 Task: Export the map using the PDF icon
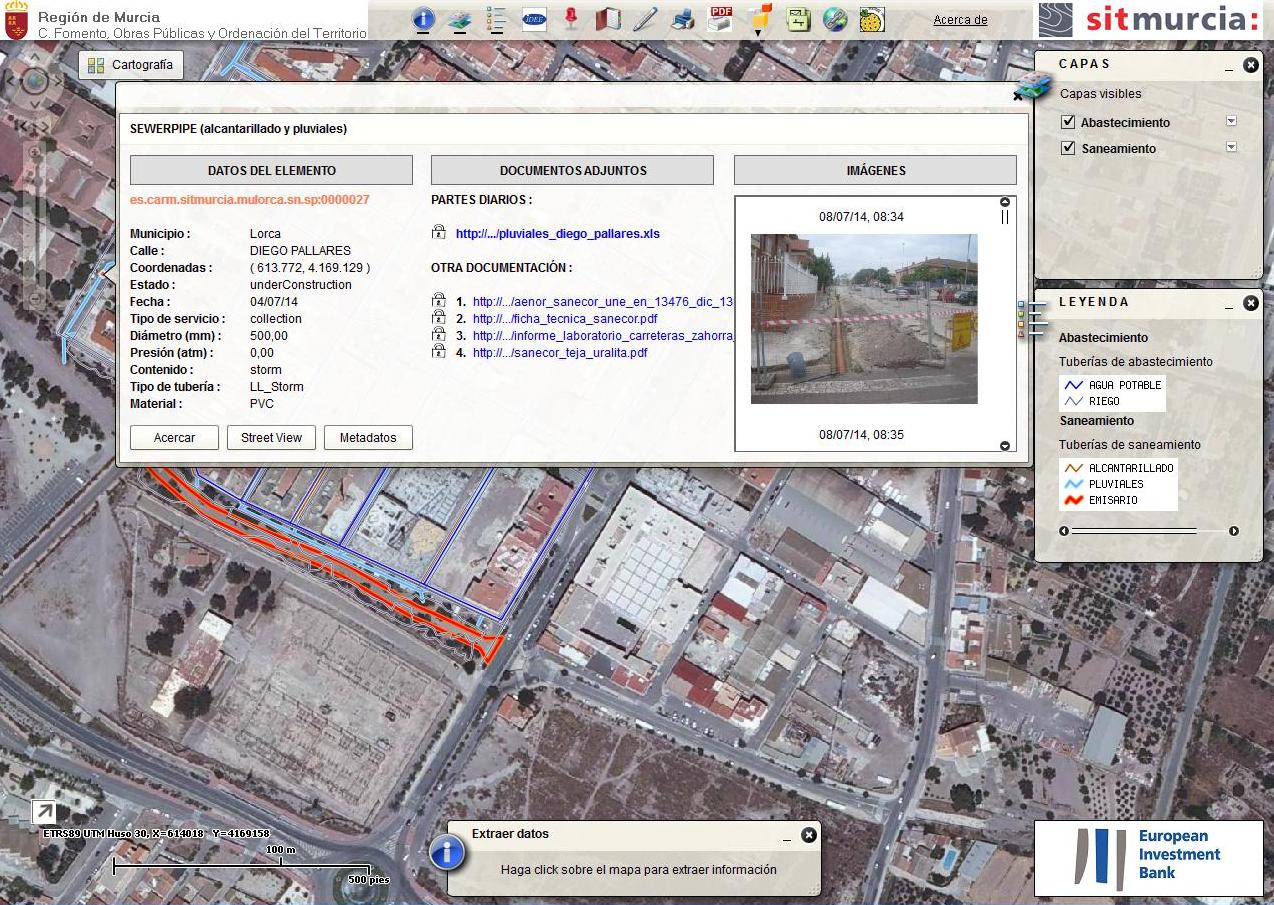click(x=720, y=18)
